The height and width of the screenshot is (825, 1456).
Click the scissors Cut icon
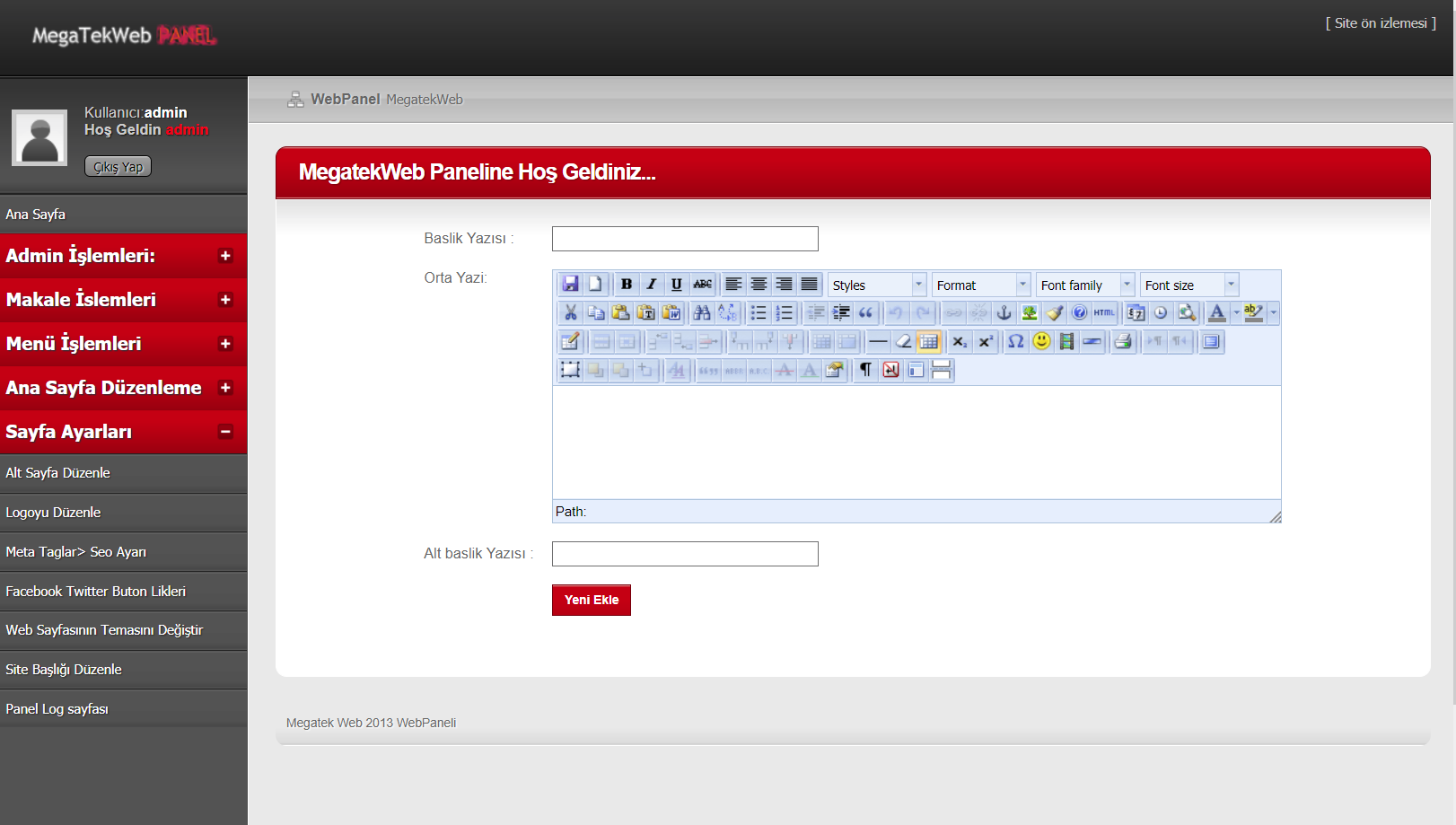click(570, 312)
